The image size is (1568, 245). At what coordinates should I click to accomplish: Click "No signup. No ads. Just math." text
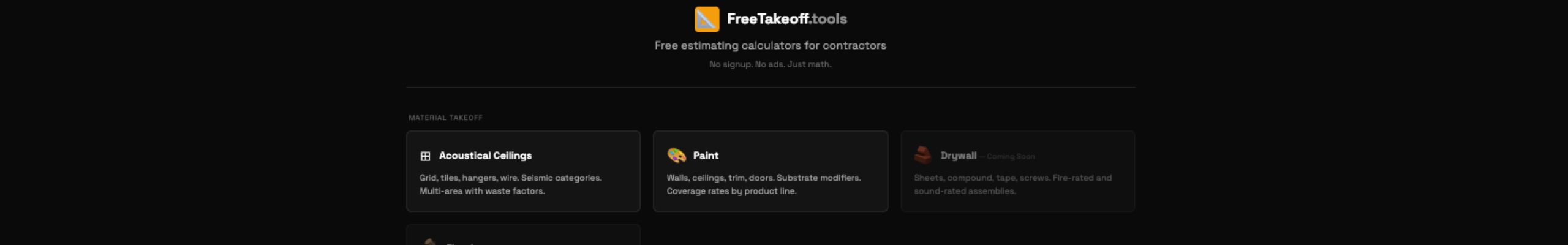pos(770,64)
